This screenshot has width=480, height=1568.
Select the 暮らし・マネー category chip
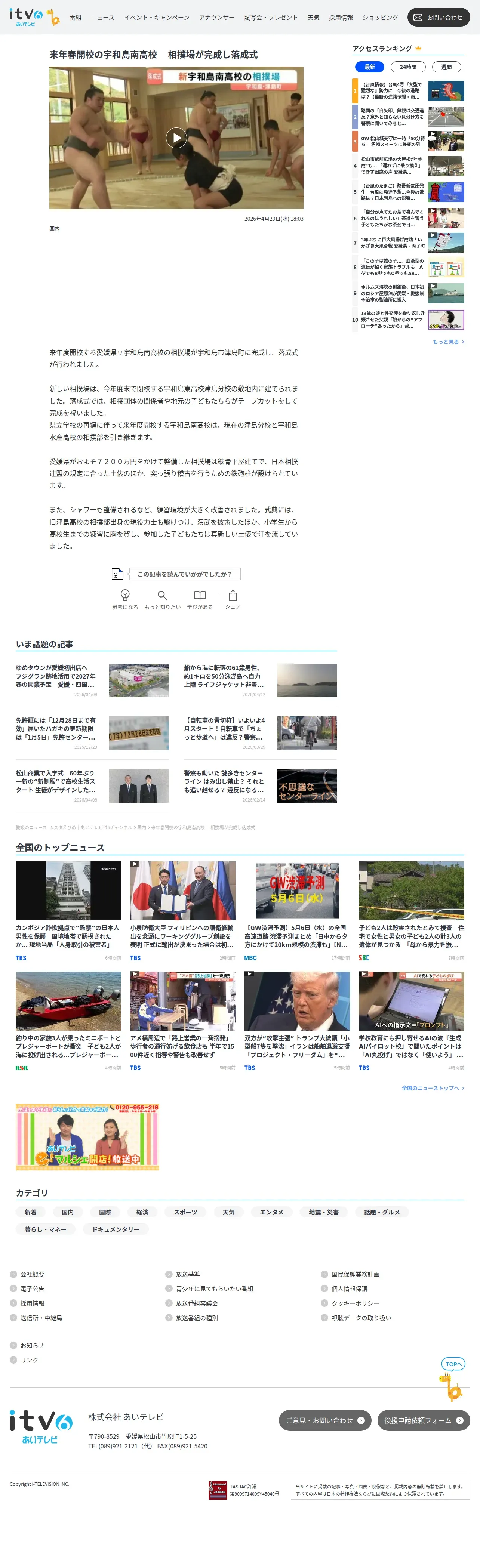click(x=46, y=1229)
